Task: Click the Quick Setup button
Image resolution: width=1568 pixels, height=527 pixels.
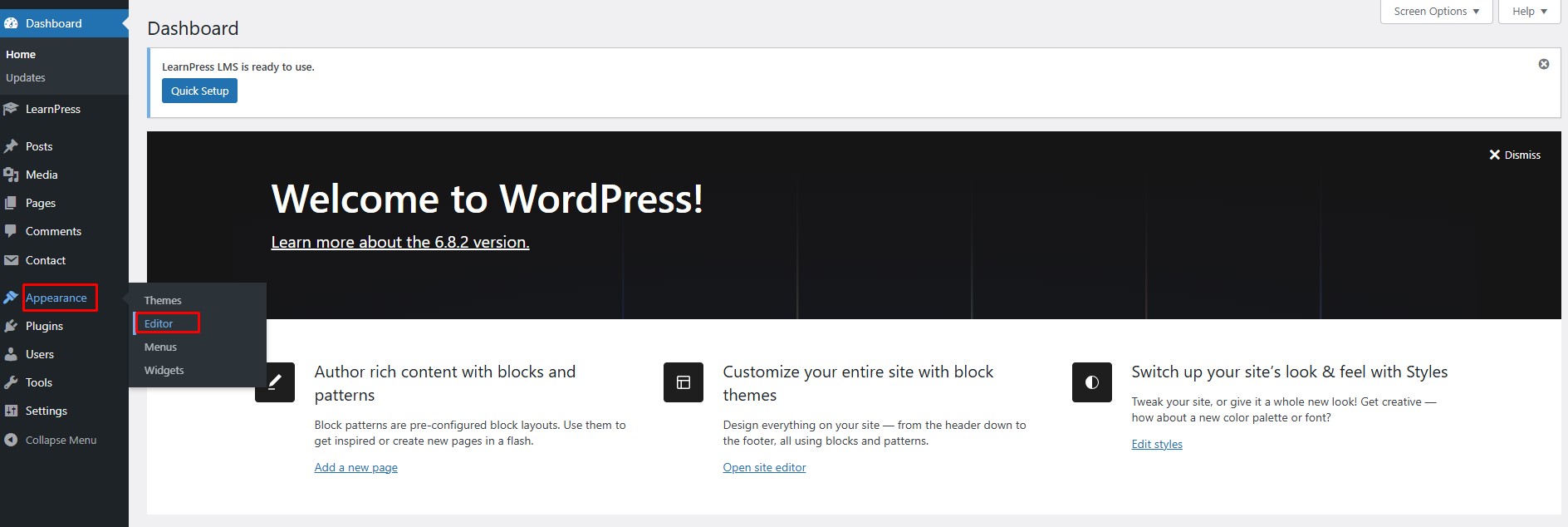Action: (199, 91)
